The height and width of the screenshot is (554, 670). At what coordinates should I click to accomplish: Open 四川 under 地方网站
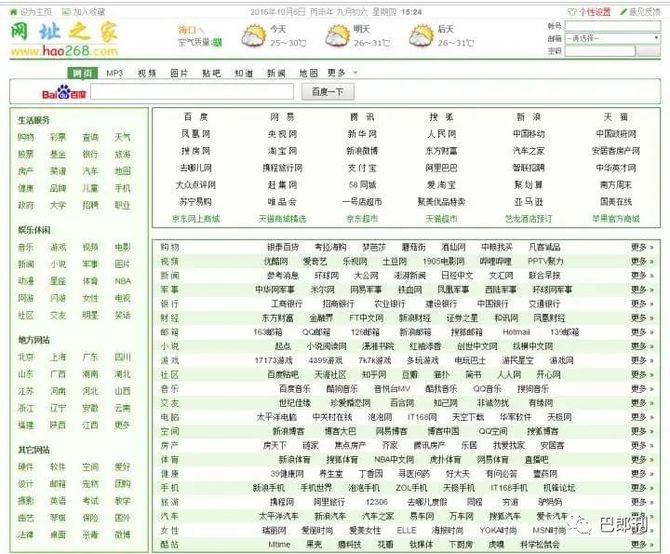point(122,357)
